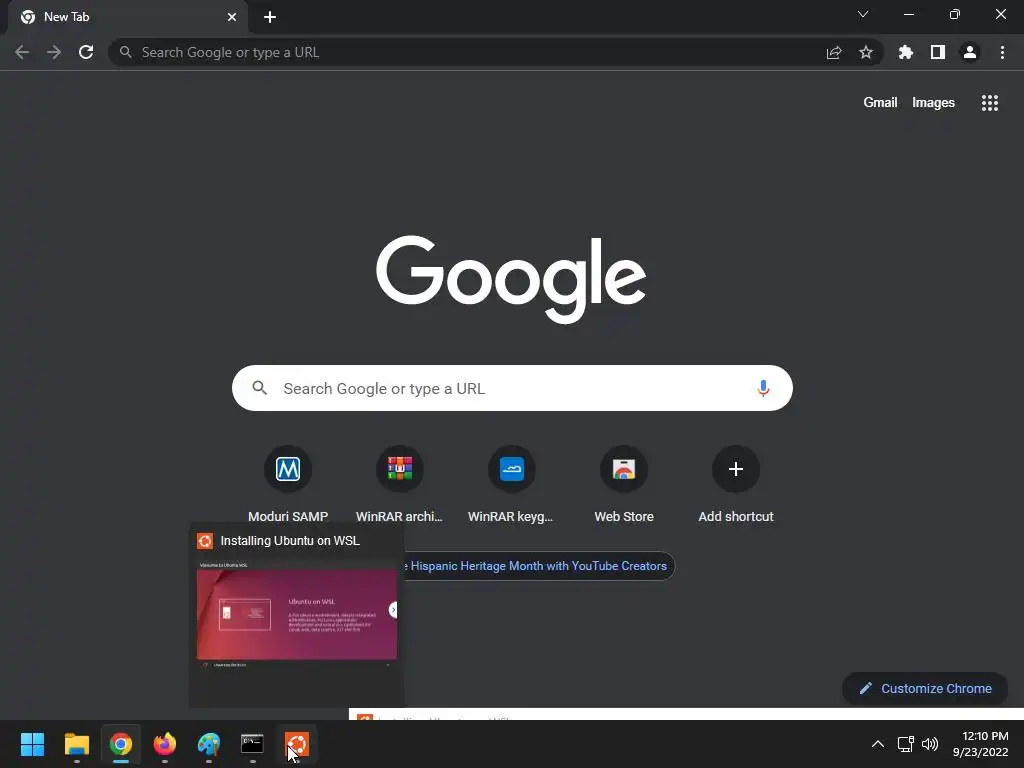Switch to Chrome taskbar icon
The height and width of the screenshot is (768, 1024).
click(121, 744)
